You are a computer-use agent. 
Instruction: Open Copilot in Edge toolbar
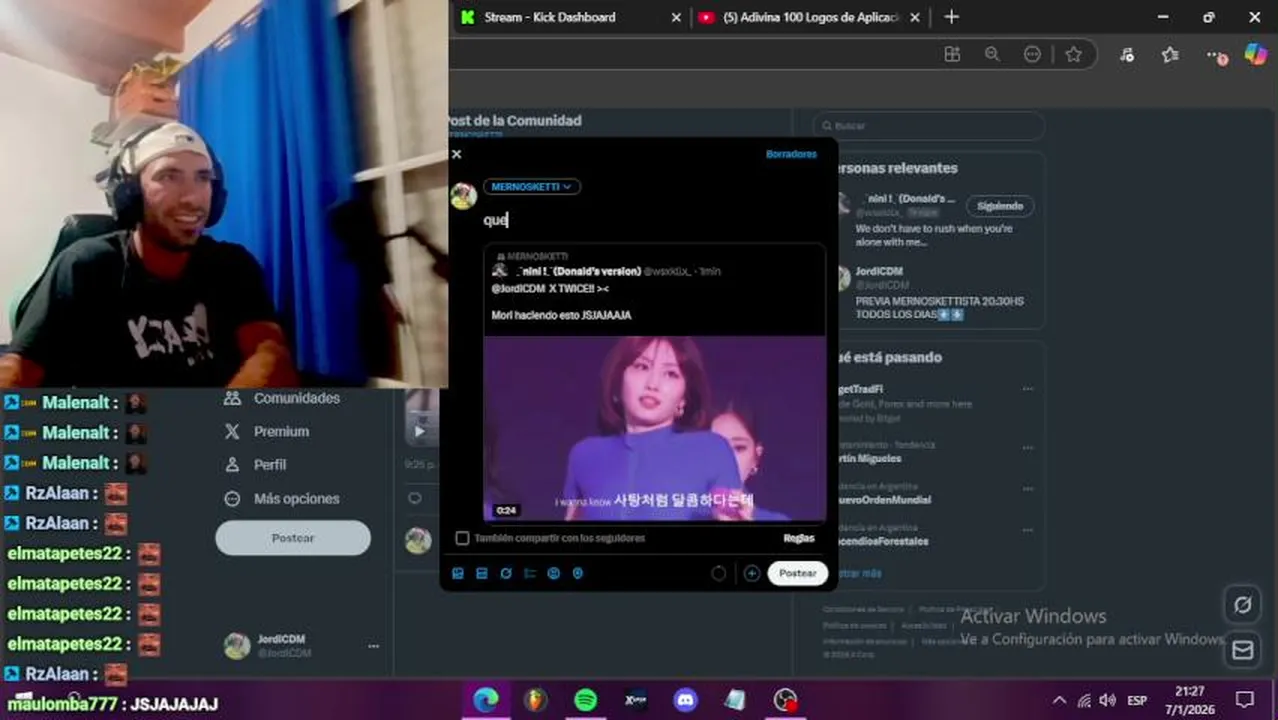(x=1255, y=54)
